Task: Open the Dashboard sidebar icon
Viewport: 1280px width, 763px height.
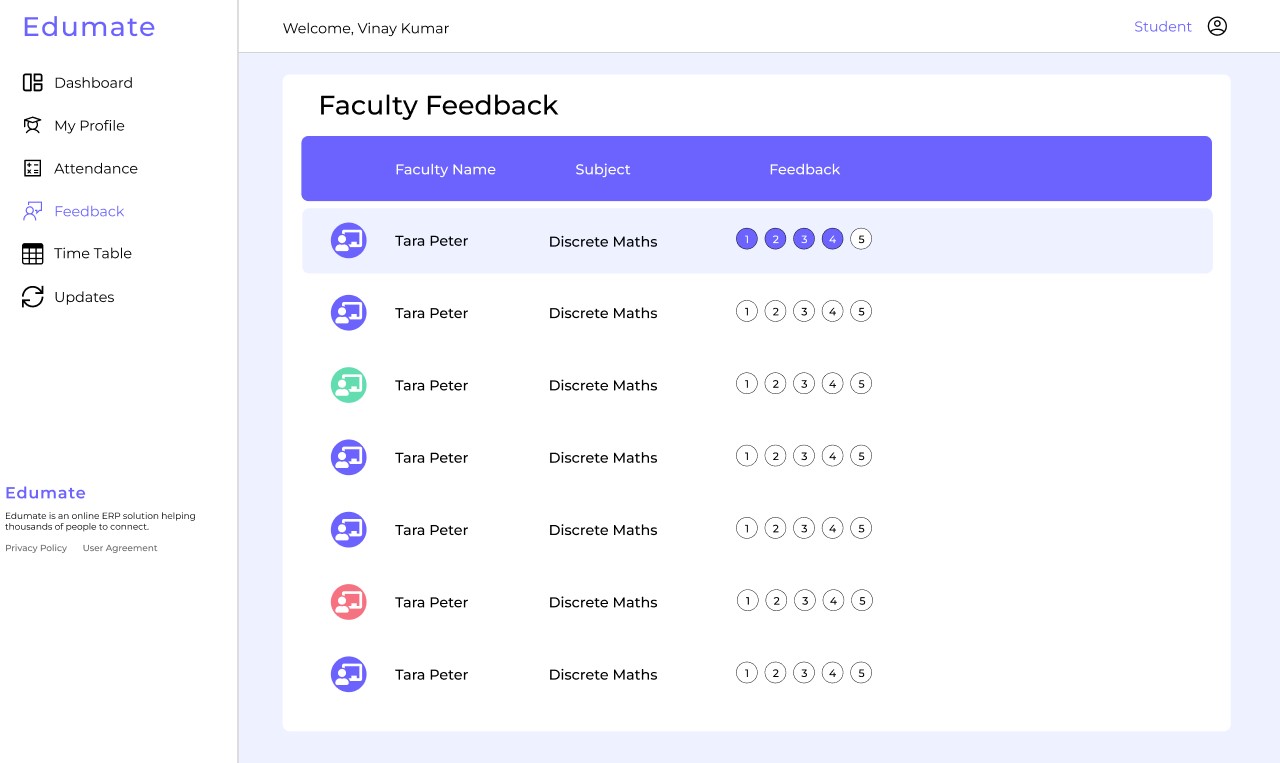Action: coord(33,83)
